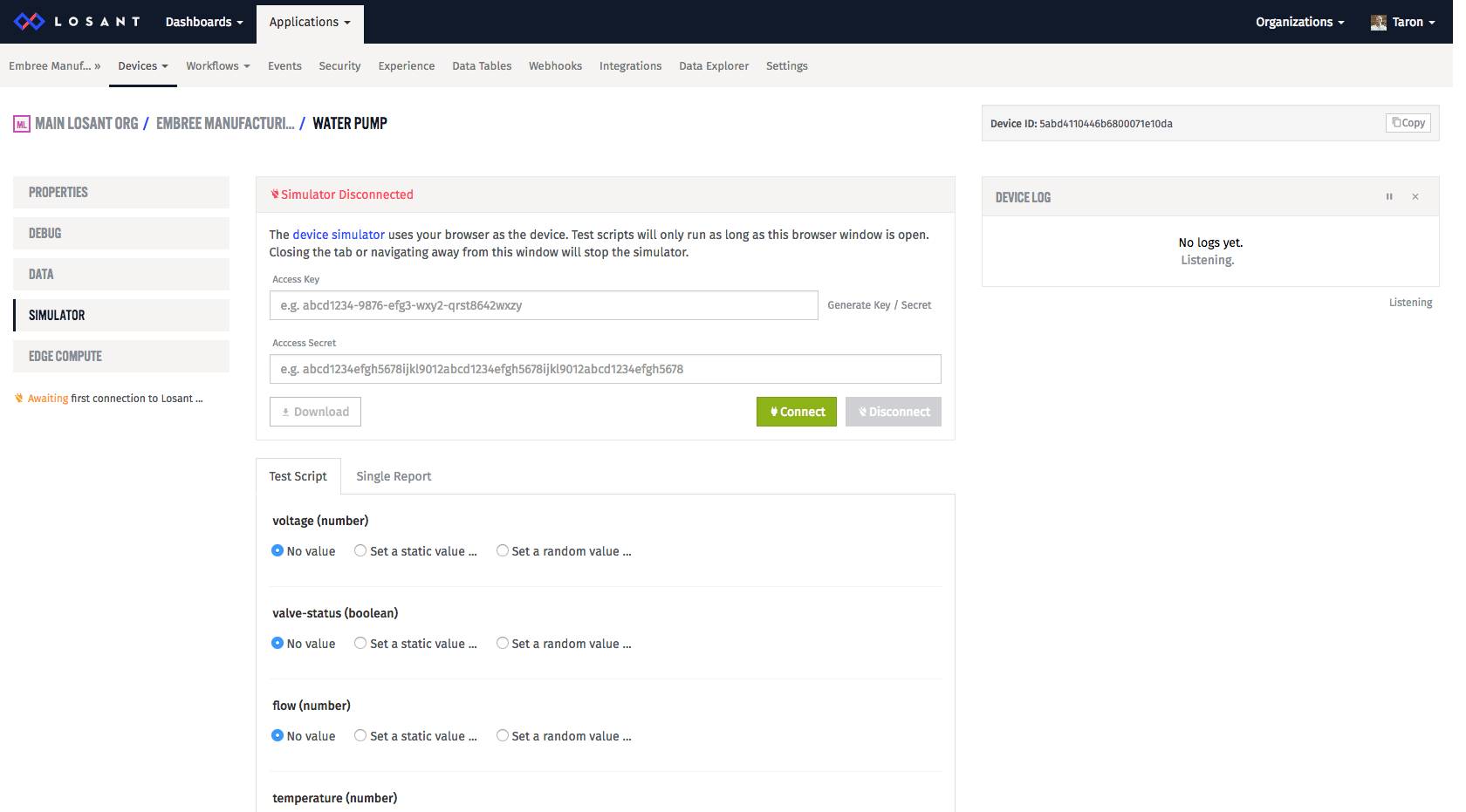Focus the Access Secret input field
The height and width of the screenshot is (812, 1466).
point(606,369)
